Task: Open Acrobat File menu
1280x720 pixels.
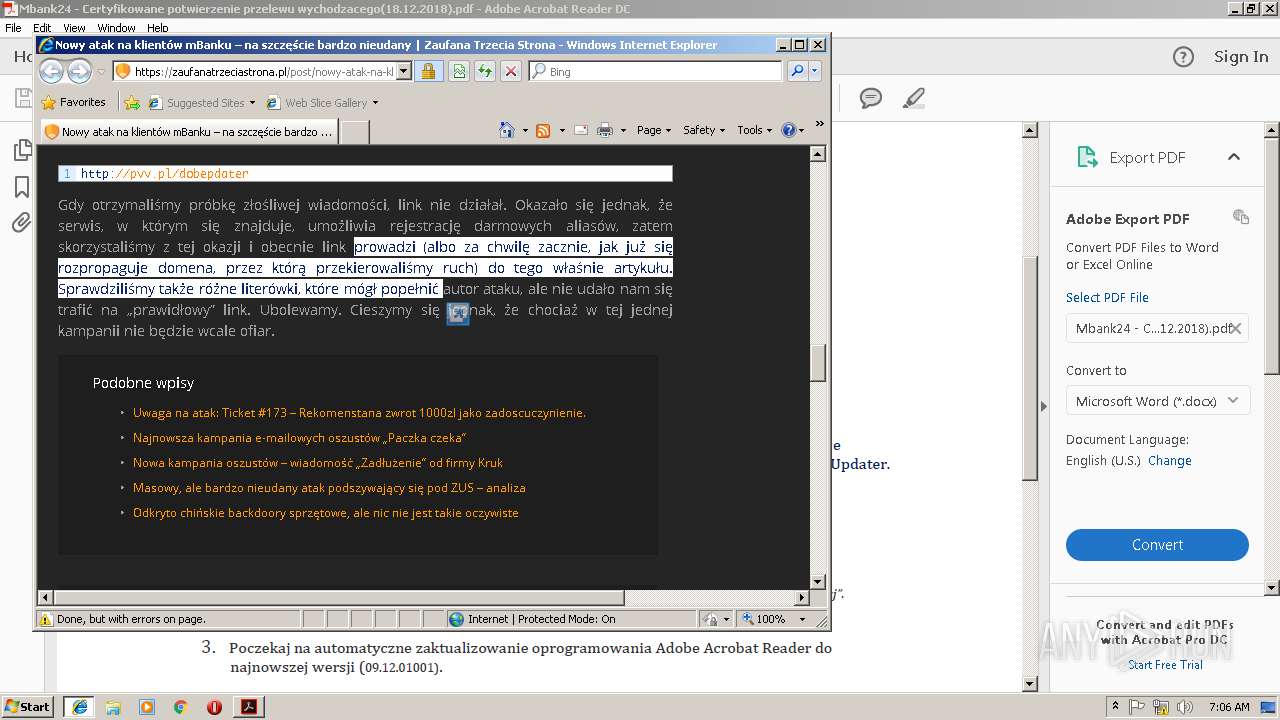Action: point(13,28)
